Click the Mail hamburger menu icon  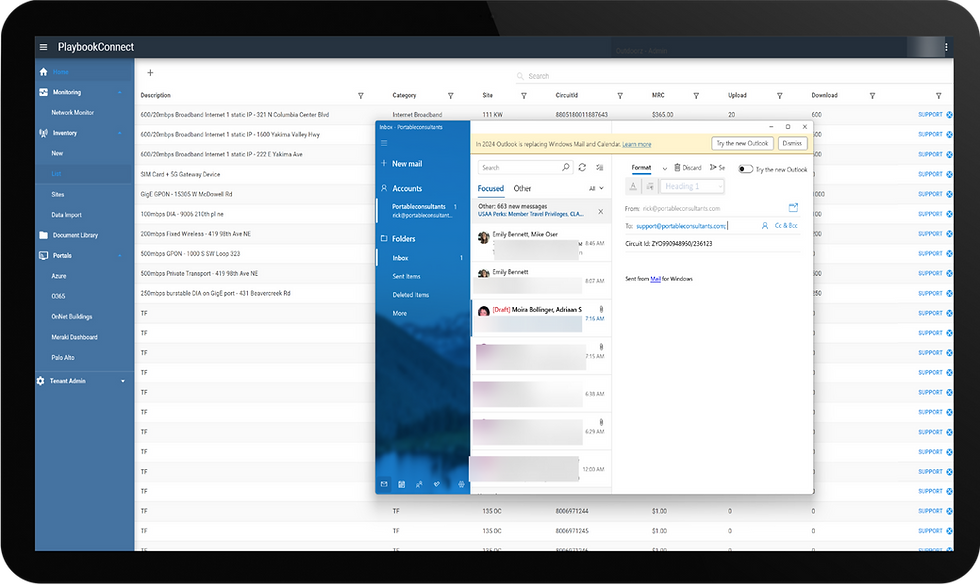384,143
